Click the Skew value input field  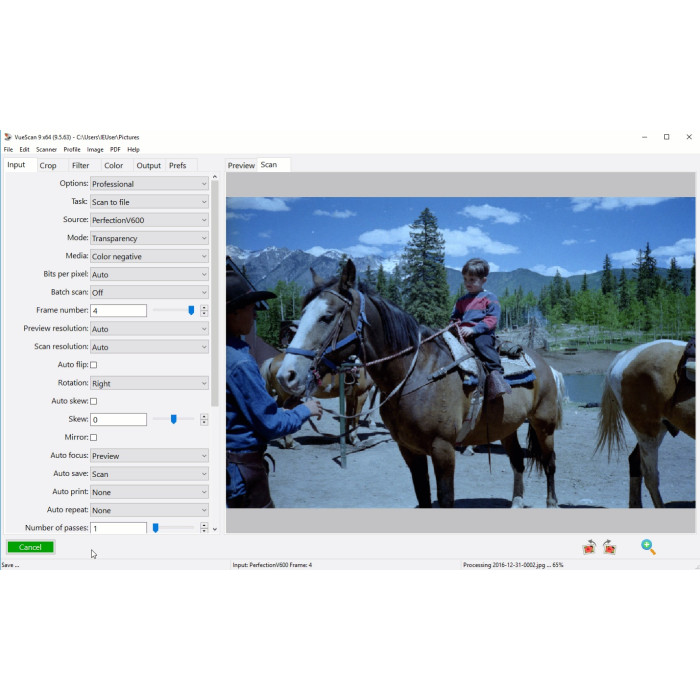(x=119, y=419)
